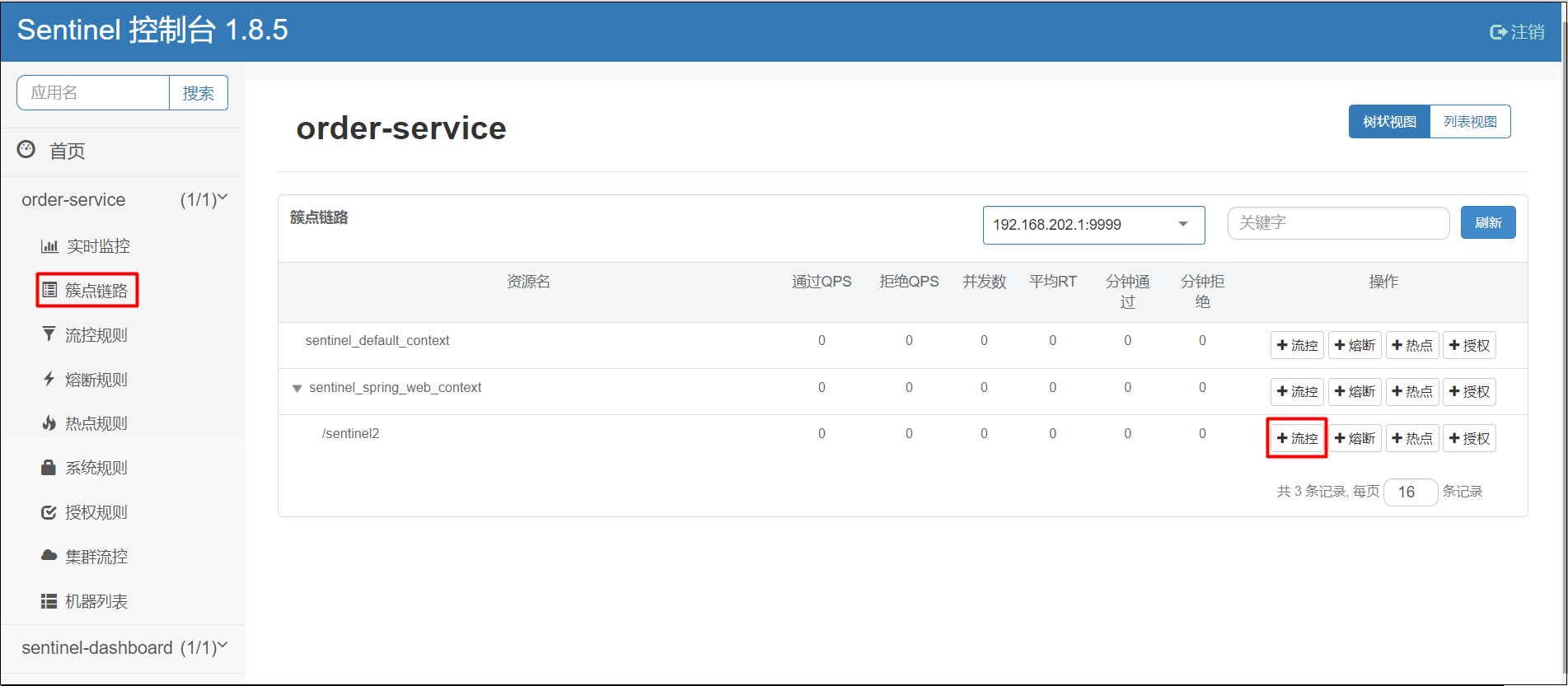
Task: Click the 拒绝QPS column header
Action: [x=909, y=282]
